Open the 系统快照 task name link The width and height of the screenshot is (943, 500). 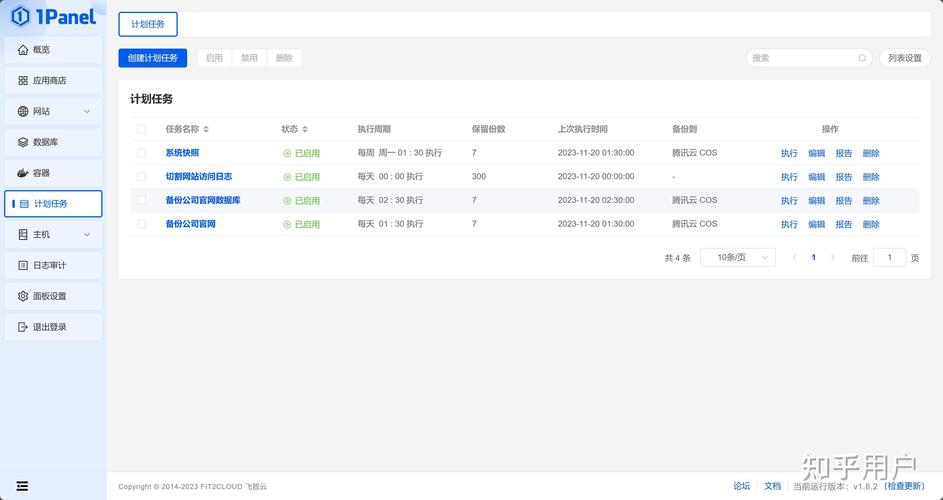pos(182,153)
